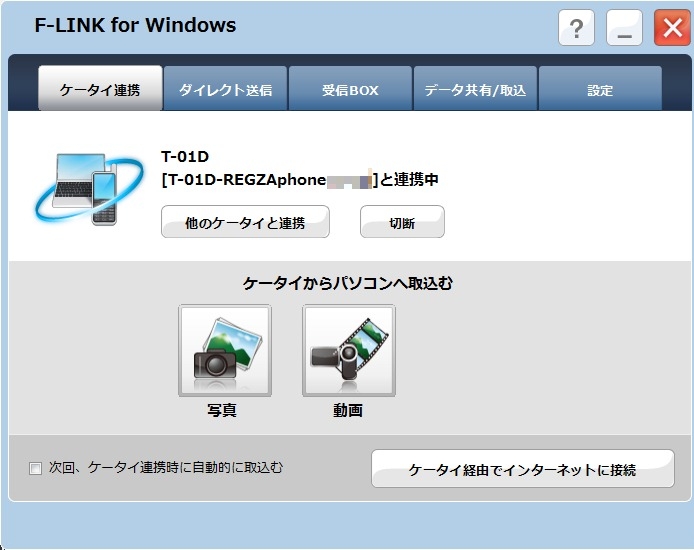694x550 pixels.
Task: Click ケータイ経由でインターネットに接続 button
Action: coord(523,469)
